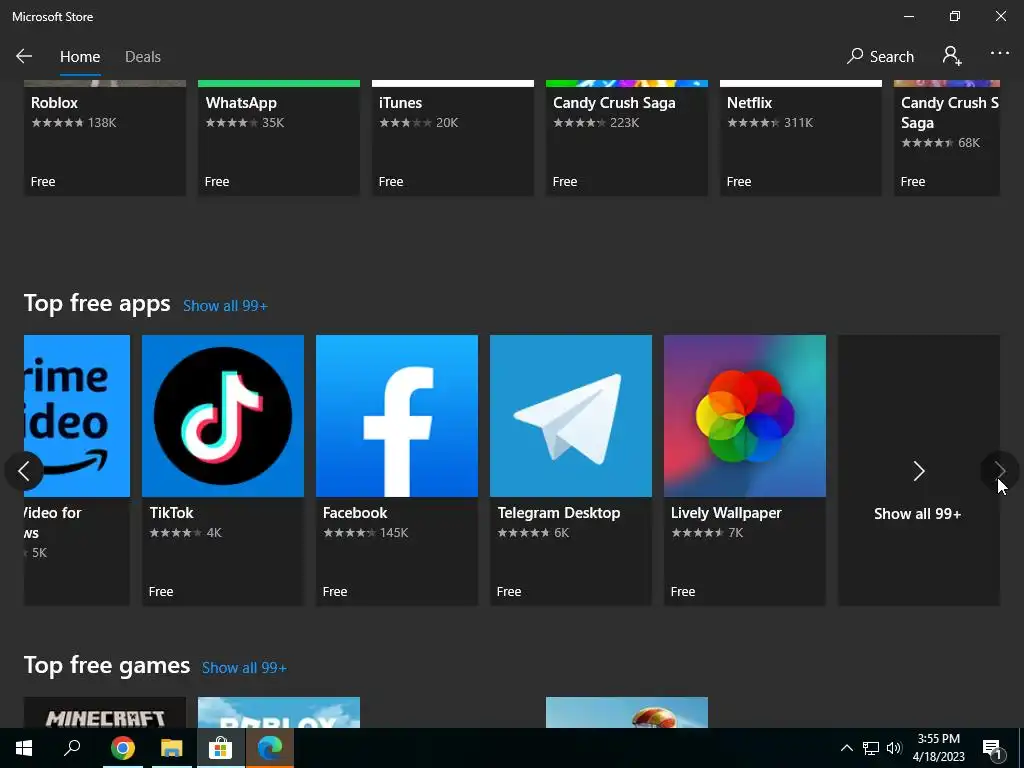Click Show all 99+ beside Top free games

[x=244, y=667]
